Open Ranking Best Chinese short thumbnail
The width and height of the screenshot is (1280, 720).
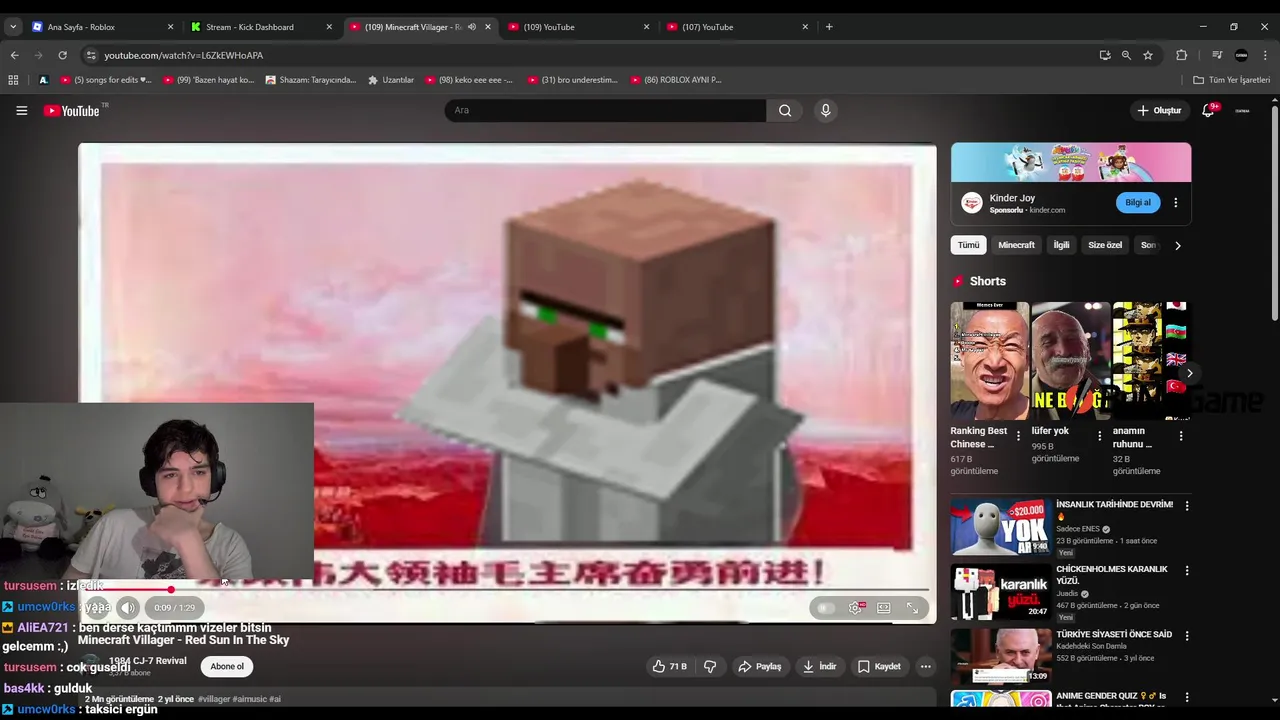pyautogui.click(x=989, y=361)
